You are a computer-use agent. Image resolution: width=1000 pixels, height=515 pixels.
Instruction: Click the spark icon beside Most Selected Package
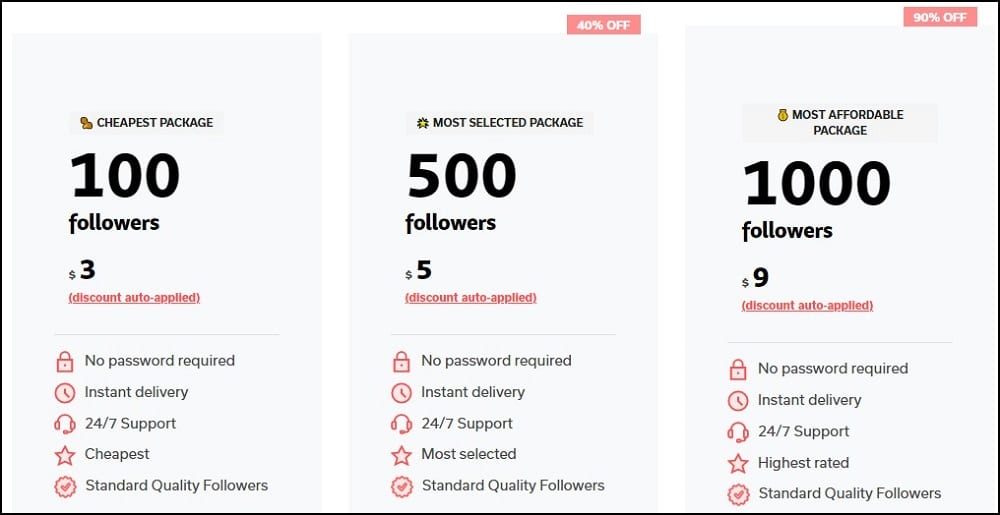[x=422, y=123]
